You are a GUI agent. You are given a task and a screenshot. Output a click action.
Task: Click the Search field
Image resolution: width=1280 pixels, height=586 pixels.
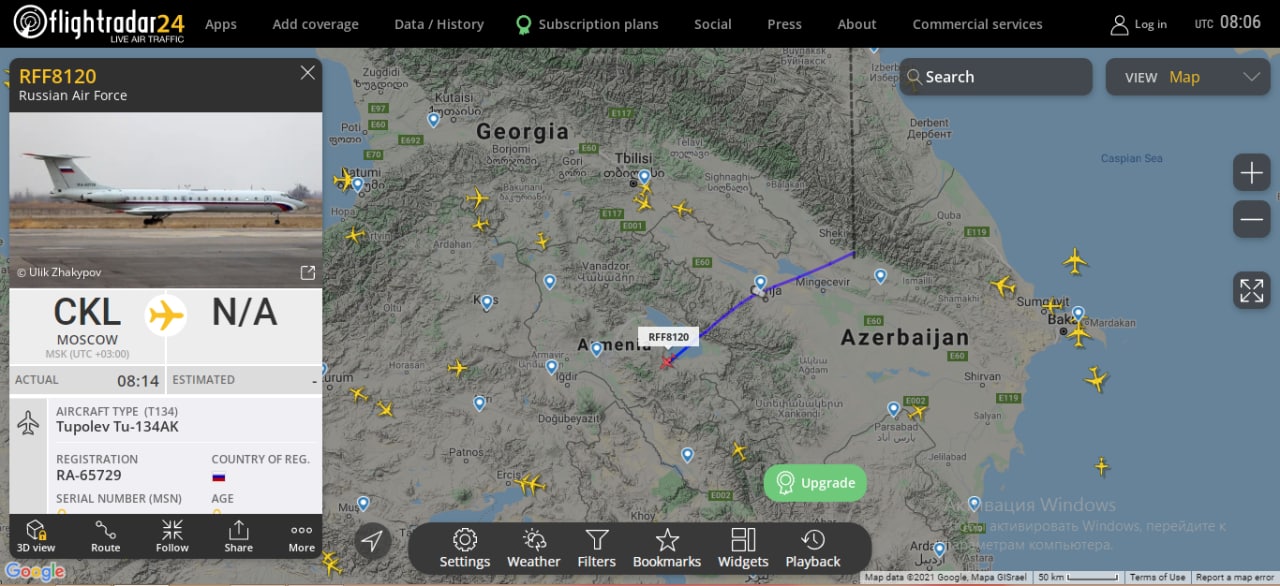pyautogui.click(x=996, y=77)
